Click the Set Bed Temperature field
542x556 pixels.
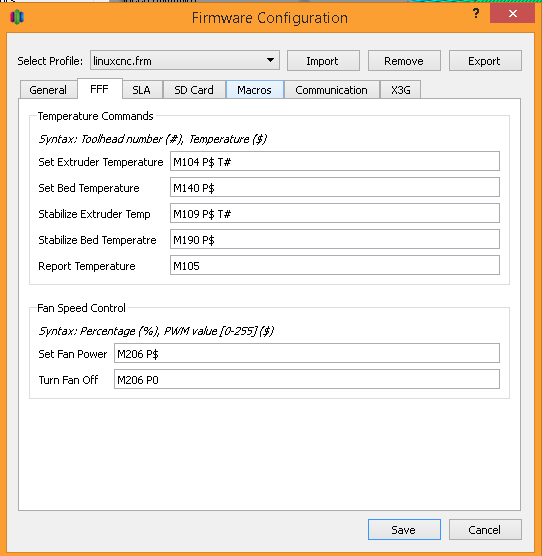tap(335, 187)
